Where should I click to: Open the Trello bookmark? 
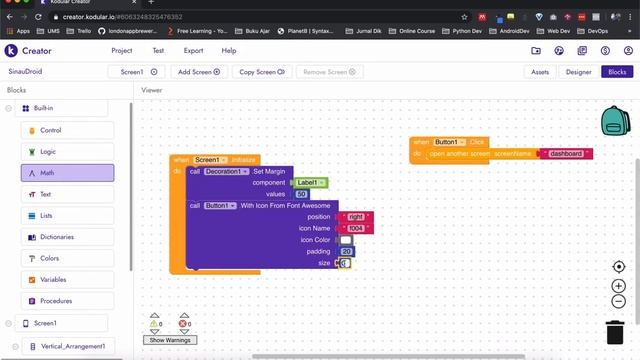pyautogui.click(x=79, y=31)
